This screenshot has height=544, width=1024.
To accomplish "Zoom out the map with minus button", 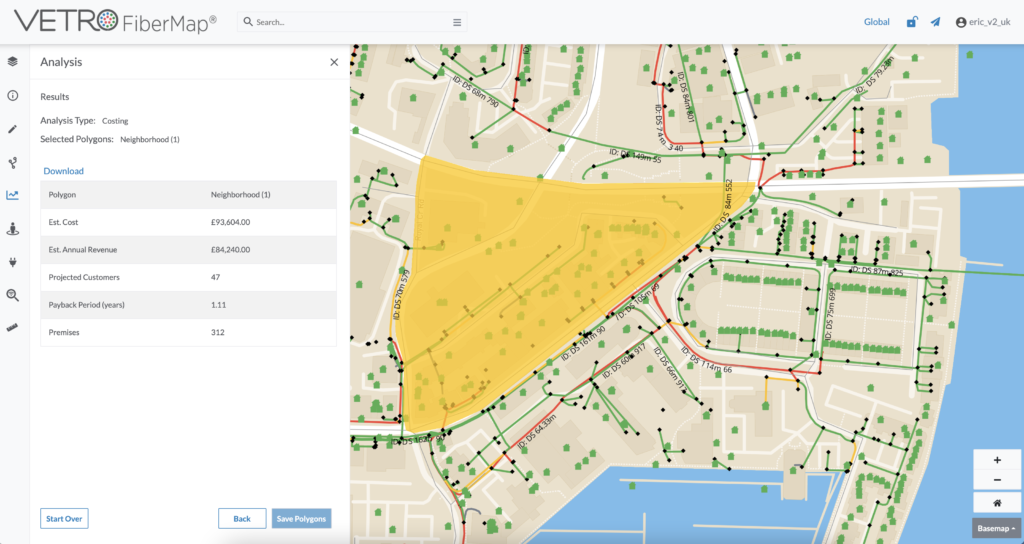I will click(997, 481).
